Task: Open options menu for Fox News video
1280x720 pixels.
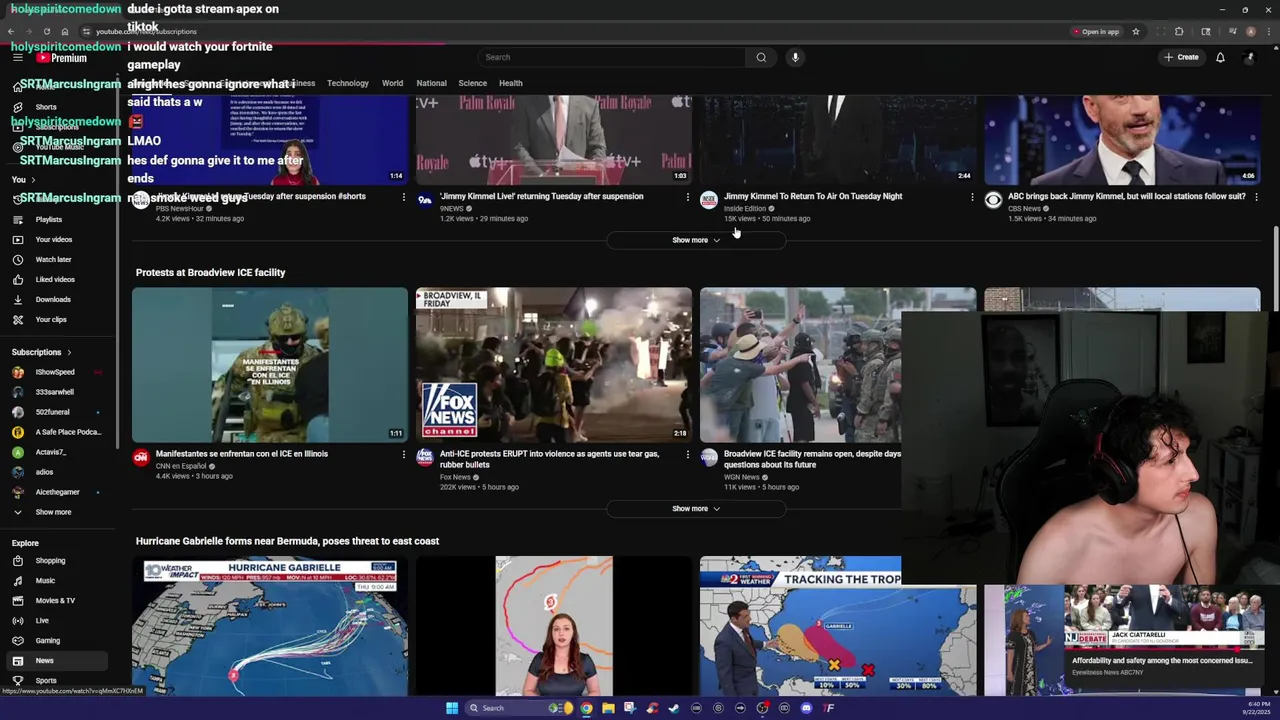Action: (688, 454)
